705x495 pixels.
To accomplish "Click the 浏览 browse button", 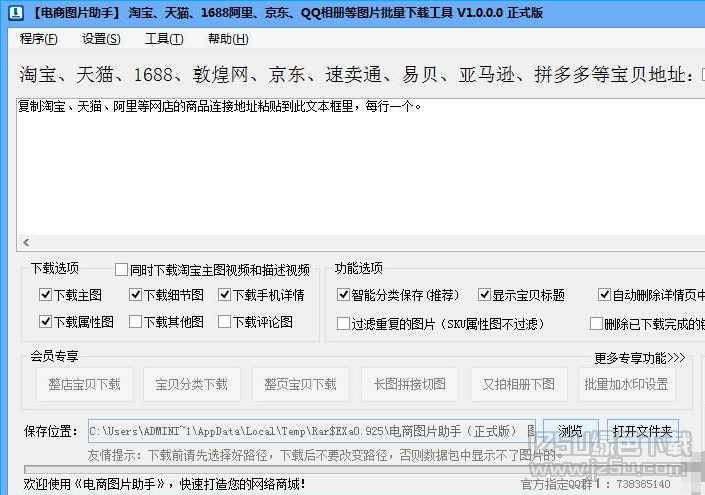I will point(571,431).
